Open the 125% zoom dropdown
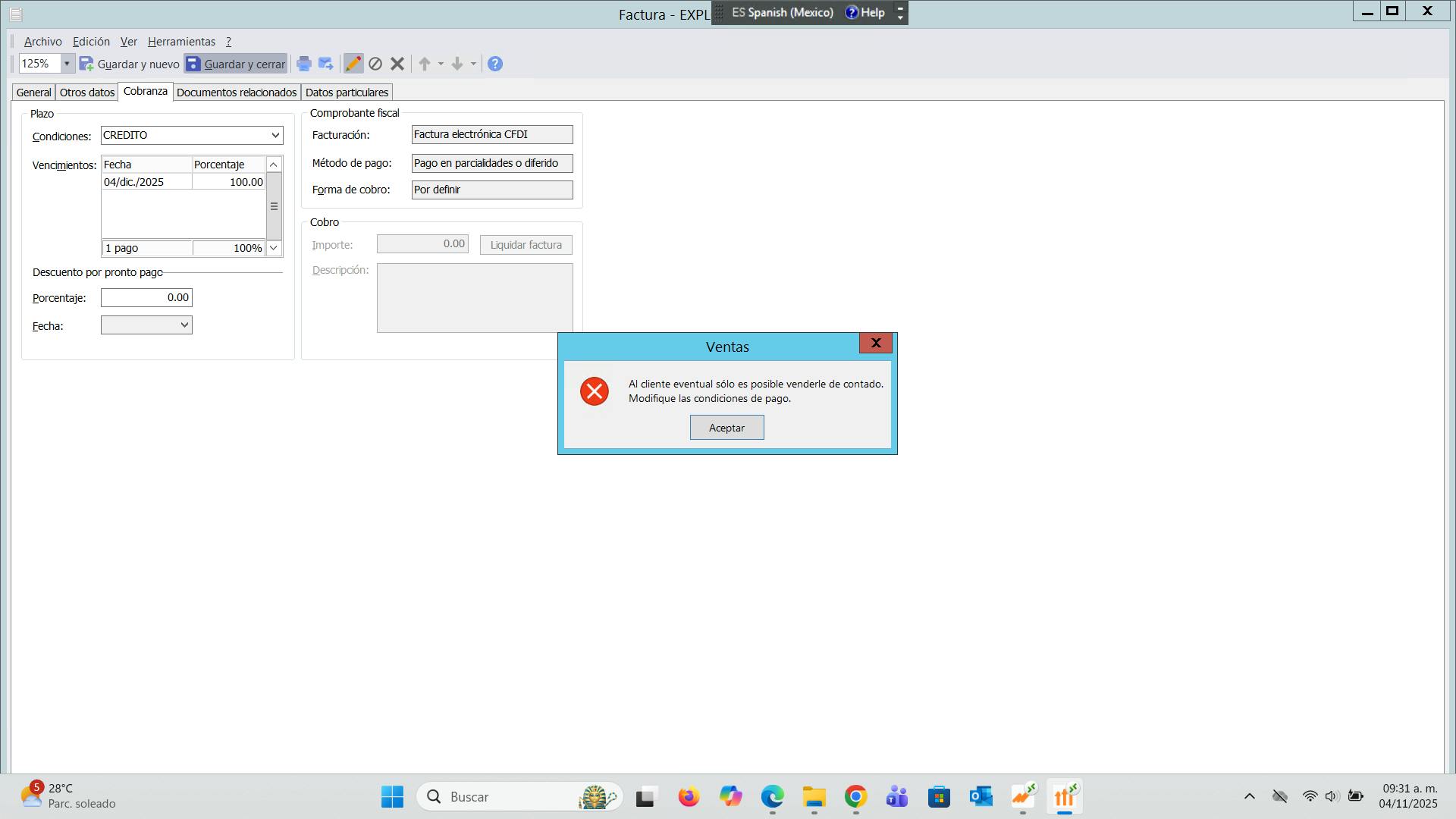The image size is (1456, 819). (x=67, y=64)
